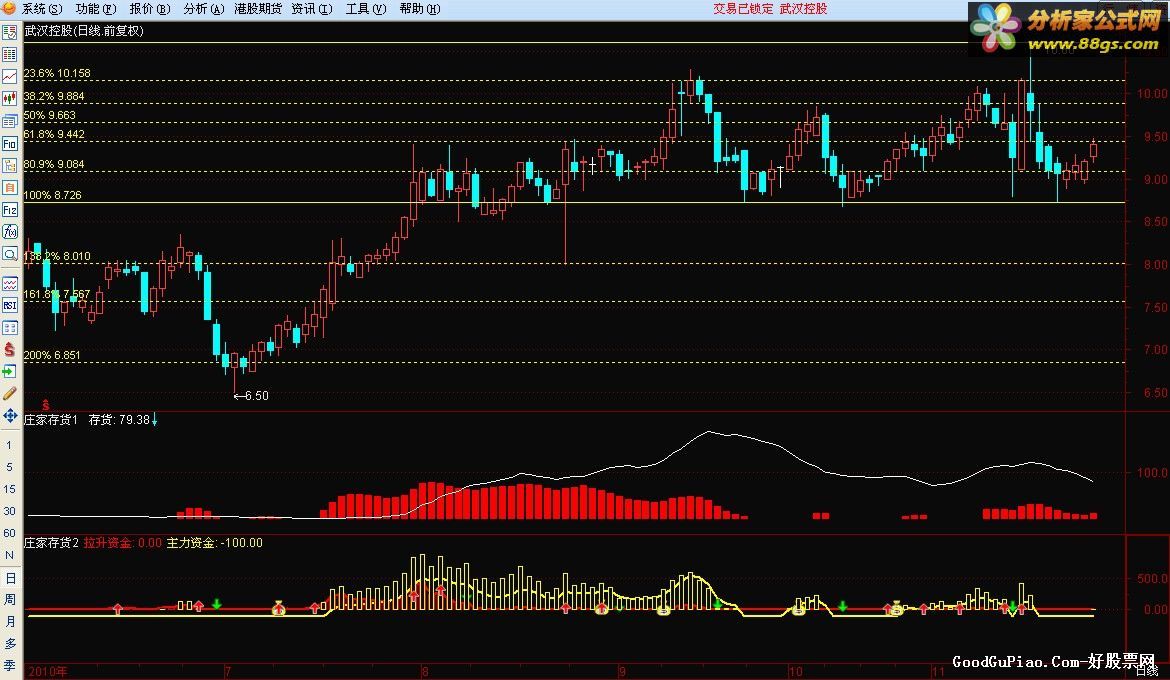Open the f(x) formula manager icon
Image resolution: width=1170 pixels, height=680 pixels.
[10, 231]
